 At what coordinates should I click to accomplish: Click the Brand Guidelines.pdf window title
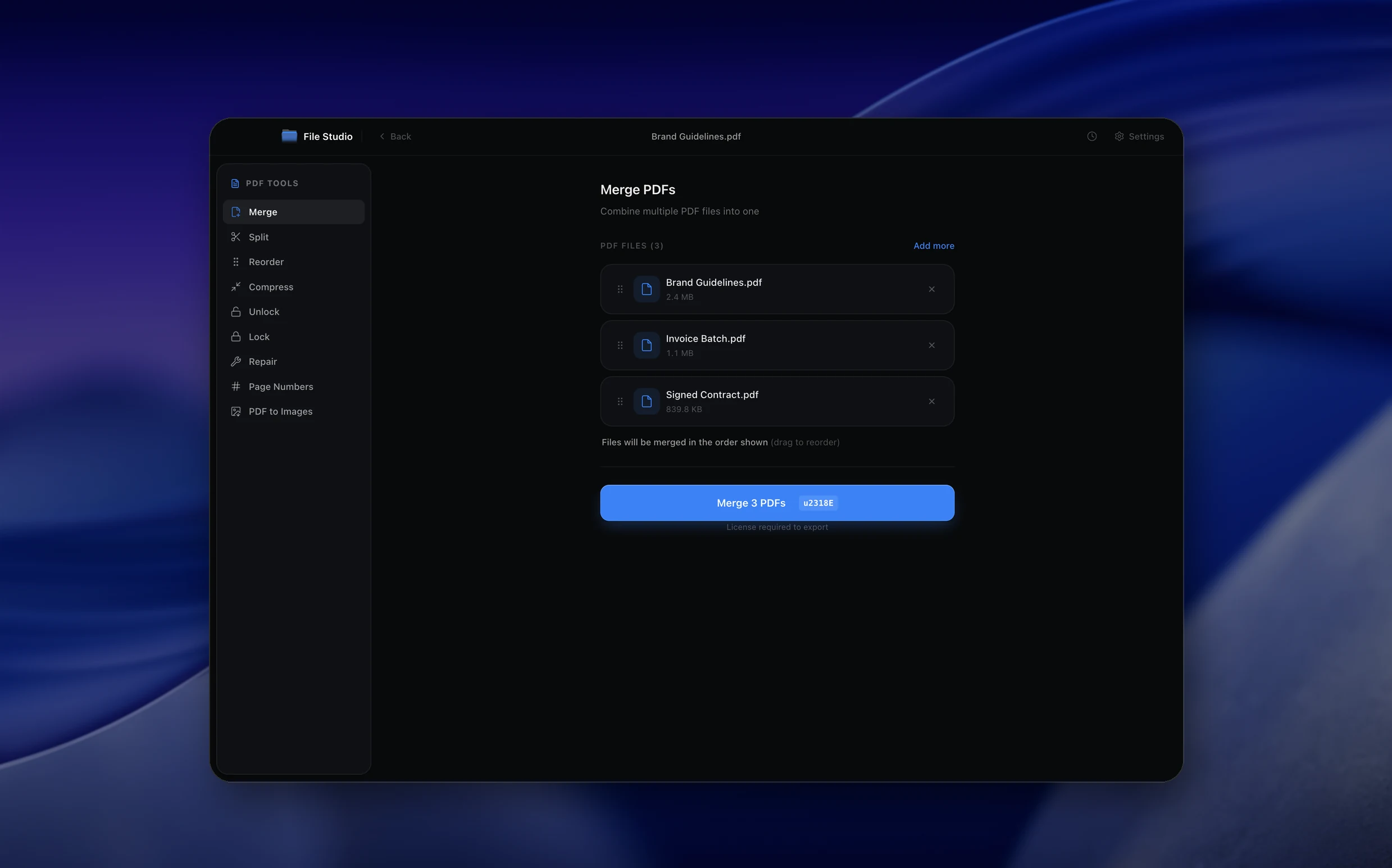pos(695,137)
